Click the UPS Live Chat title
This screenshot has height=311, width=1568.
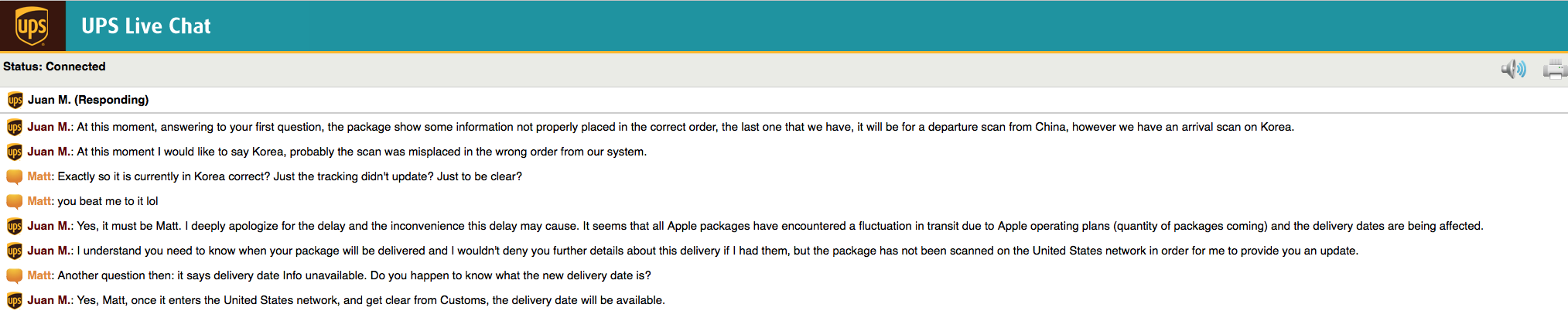(x=146, y=26)
